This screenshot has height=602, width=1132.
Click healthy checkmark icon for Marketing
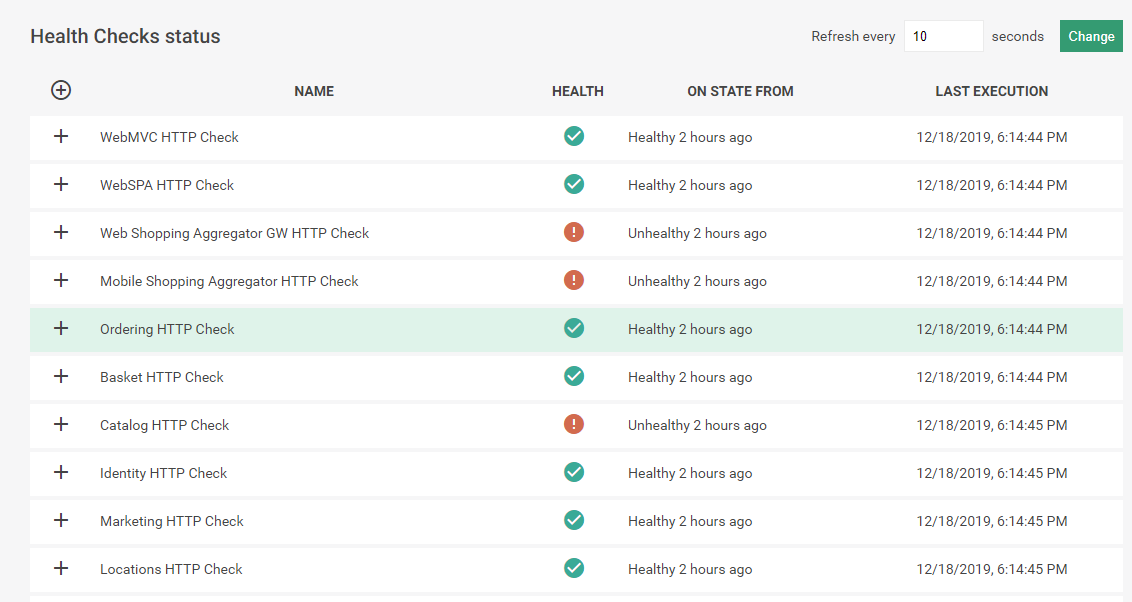(x=574, y=520)
